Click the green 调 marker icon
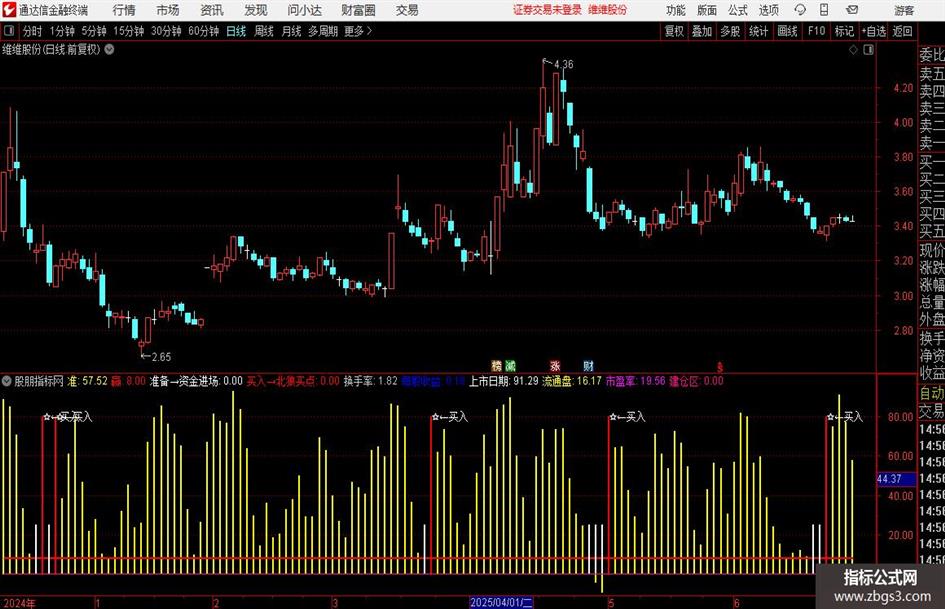The width and height of the screenshot is (945, 609). pyautogui.click(x=510, y=365)
